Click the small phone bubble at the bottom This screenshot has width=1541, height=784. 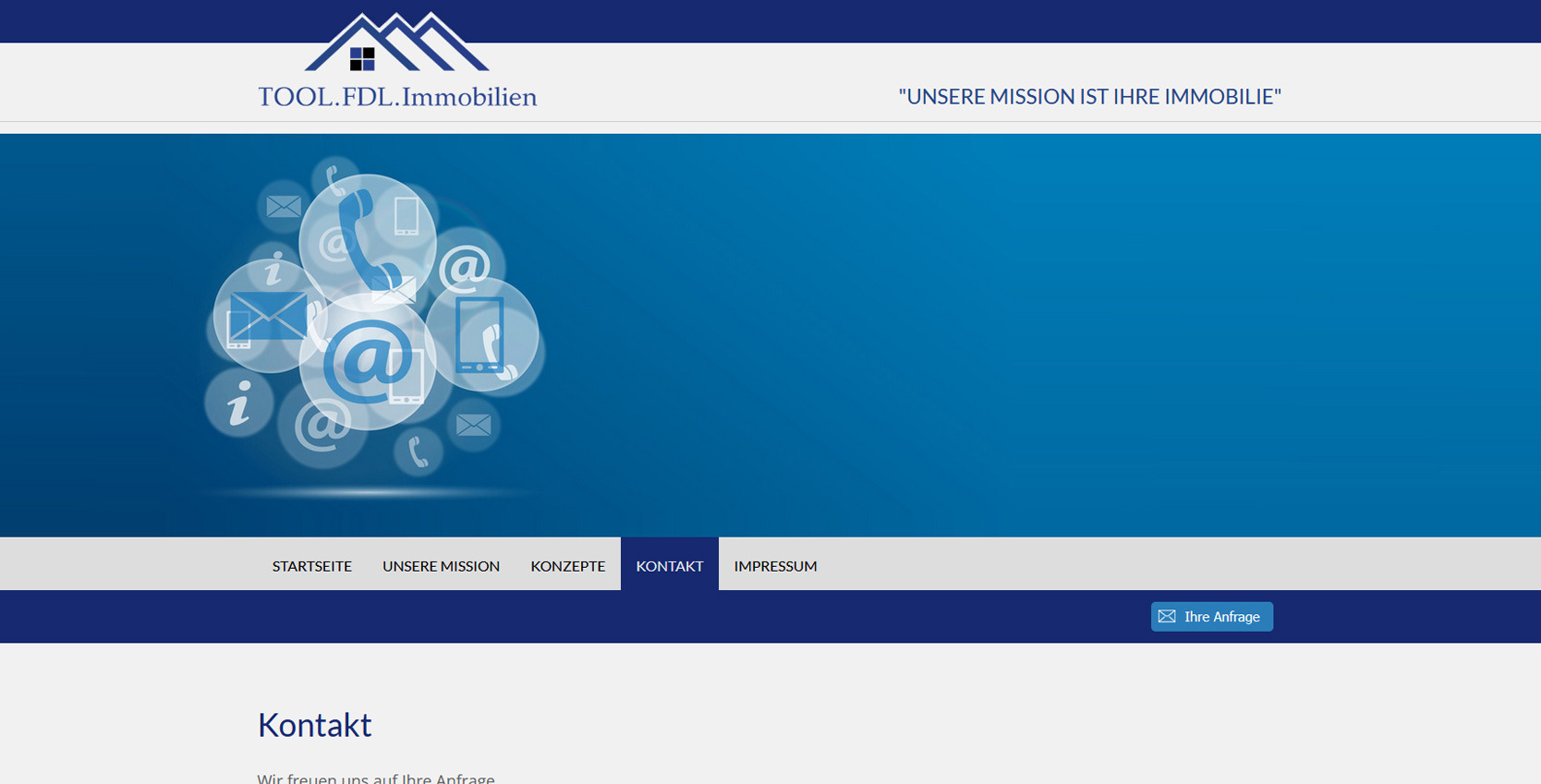pyautogui.click(x=418, y=452)
